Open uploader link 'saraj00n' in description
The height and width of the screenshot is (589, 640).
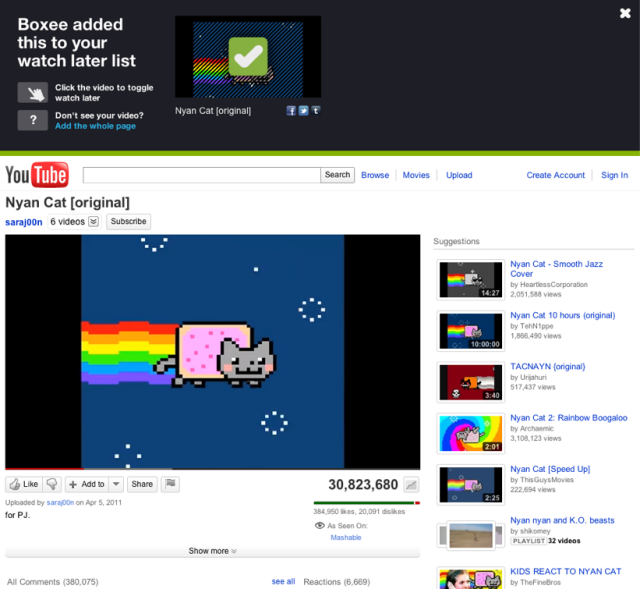[60, 502]
